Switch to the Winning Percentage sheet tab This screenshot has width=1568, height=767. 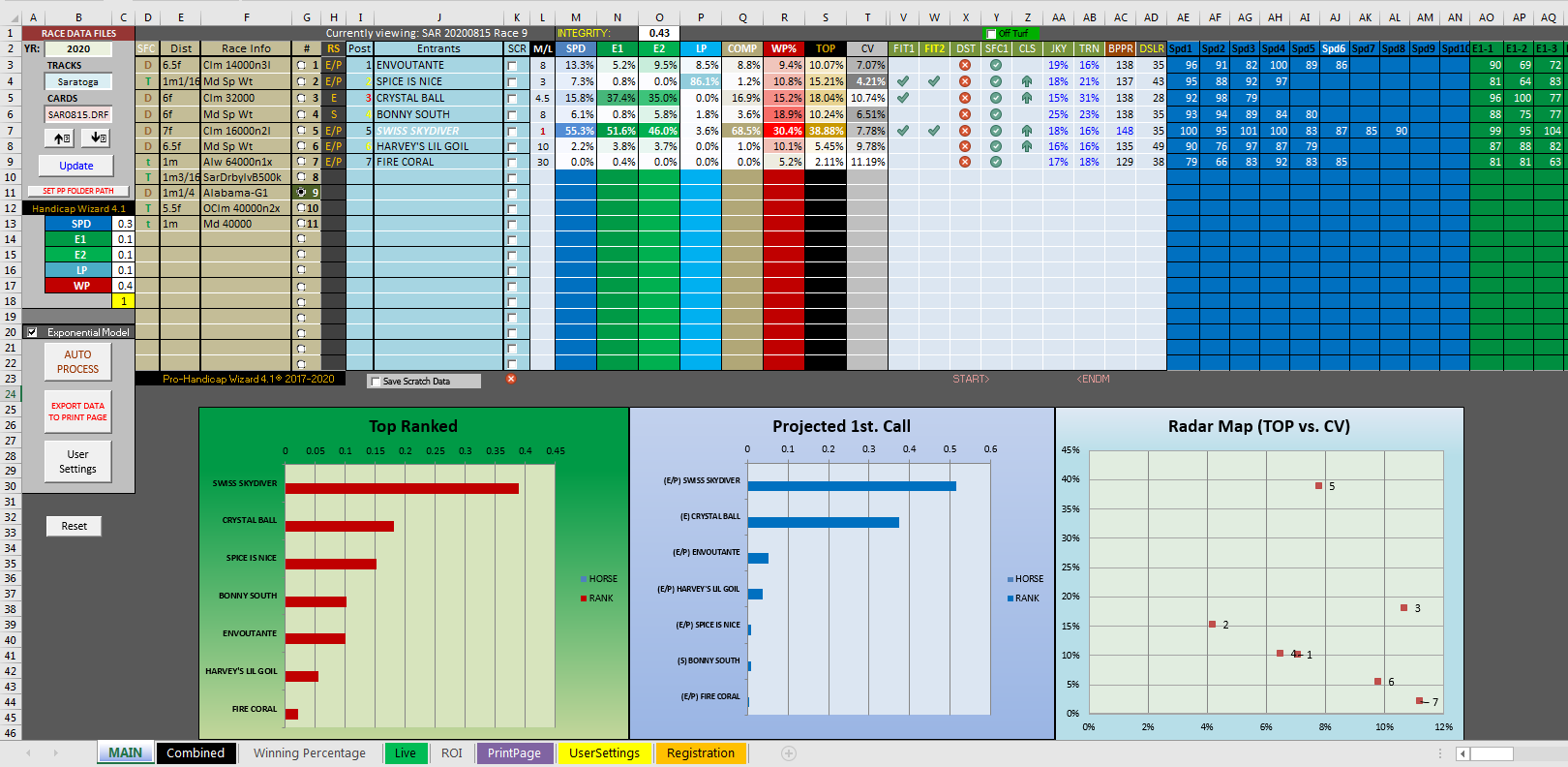[x=310, y=753]
